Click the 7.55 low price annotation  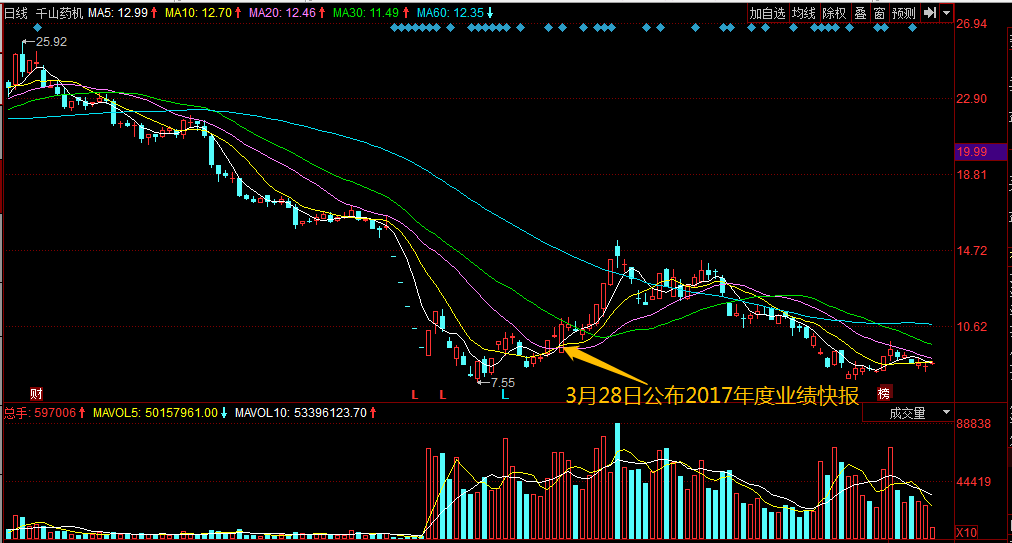coord(503,383)
